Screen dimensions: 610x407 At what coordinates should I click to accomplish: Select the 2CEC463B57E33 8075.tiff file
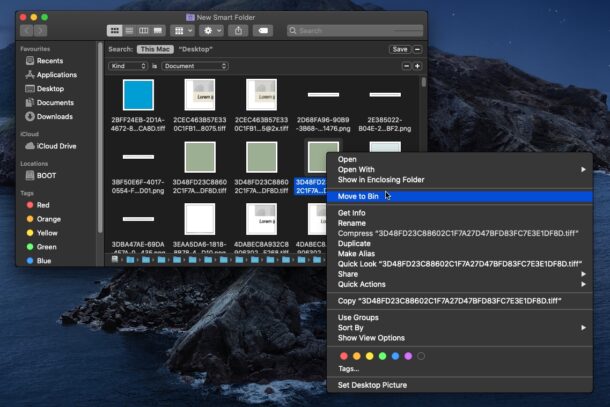(200, 105)
